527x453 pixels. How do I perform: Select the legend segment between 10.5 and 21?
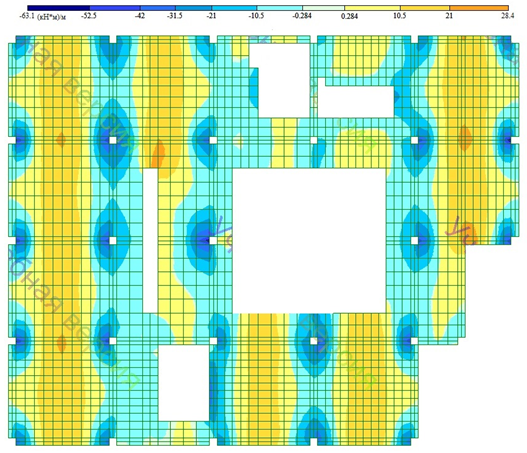(x=425, y=8)
